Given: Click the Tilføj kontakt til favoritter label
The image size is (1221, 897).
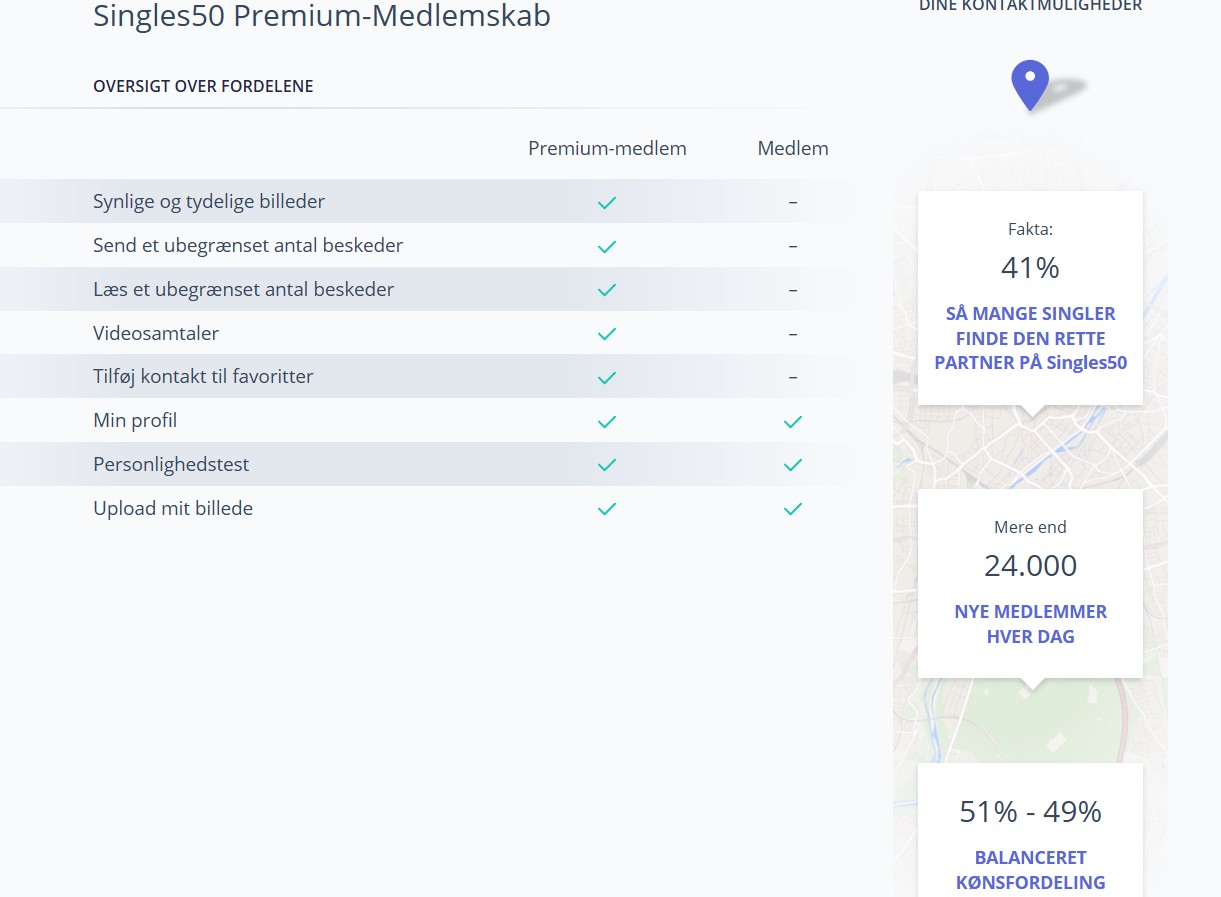Looking at the screenshot, I should (203, 377).
